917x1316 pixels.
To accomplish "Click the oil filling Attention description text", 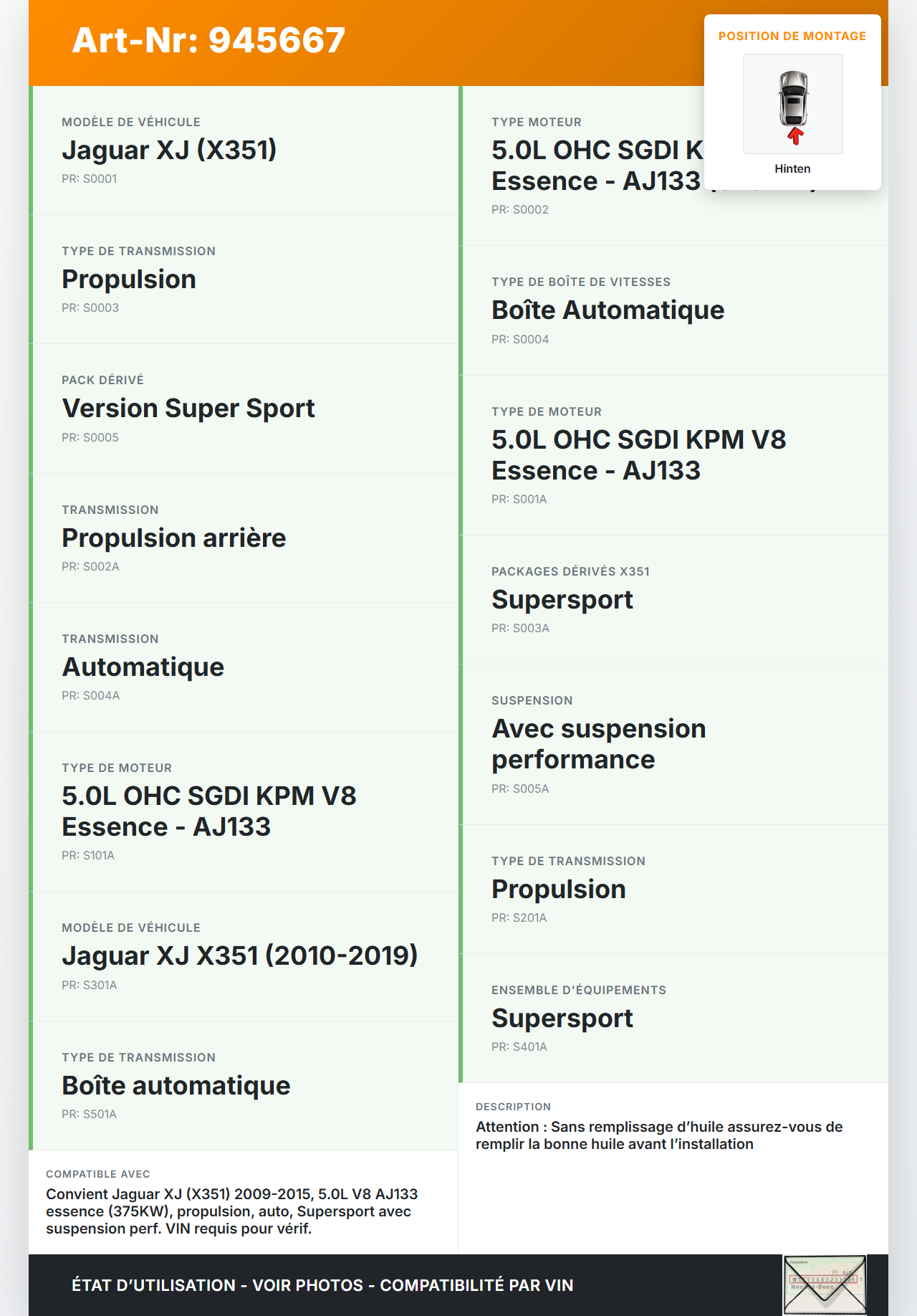I will pos(659,1135).
